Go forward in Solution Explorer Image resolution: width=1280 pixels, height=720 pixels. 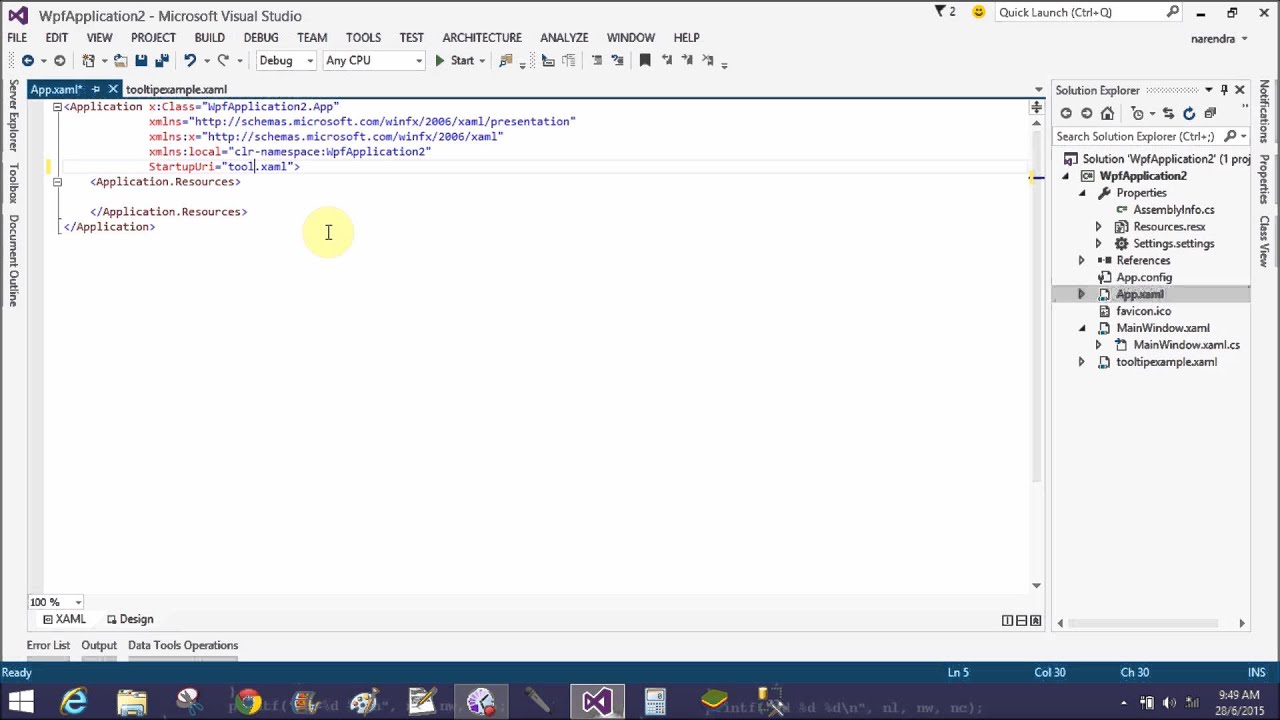click(x=1086, y=113)
